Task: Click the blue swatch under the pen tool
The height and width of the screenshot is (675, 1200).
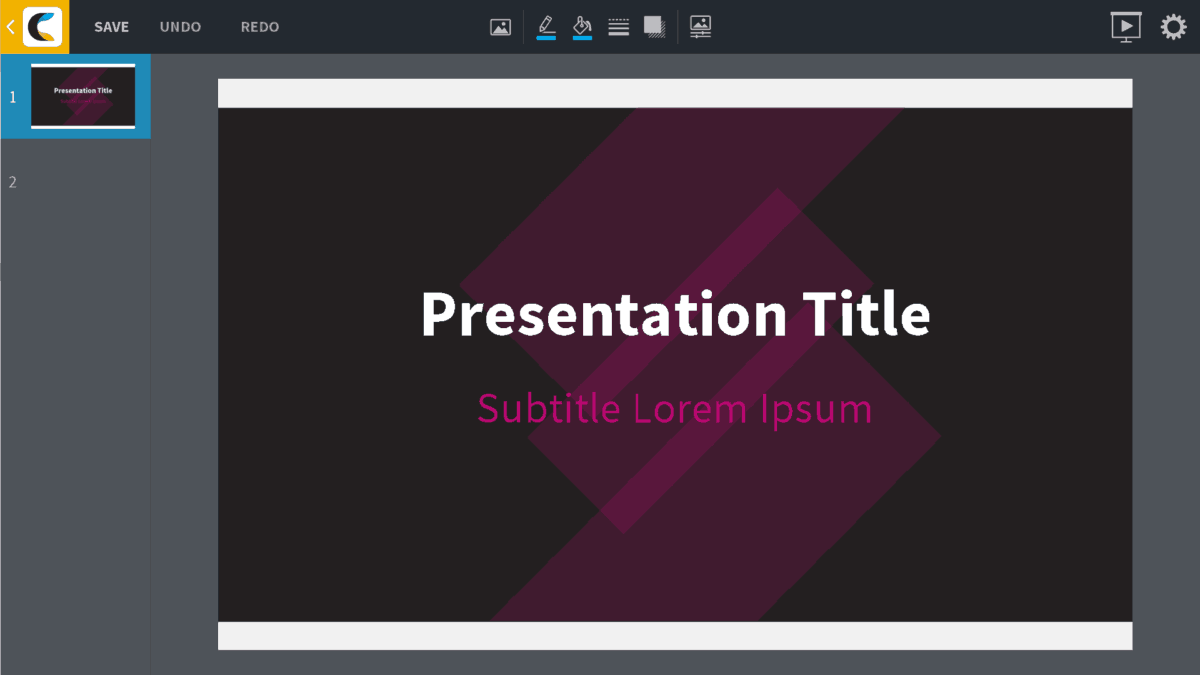Action: [x=546, y=36]
